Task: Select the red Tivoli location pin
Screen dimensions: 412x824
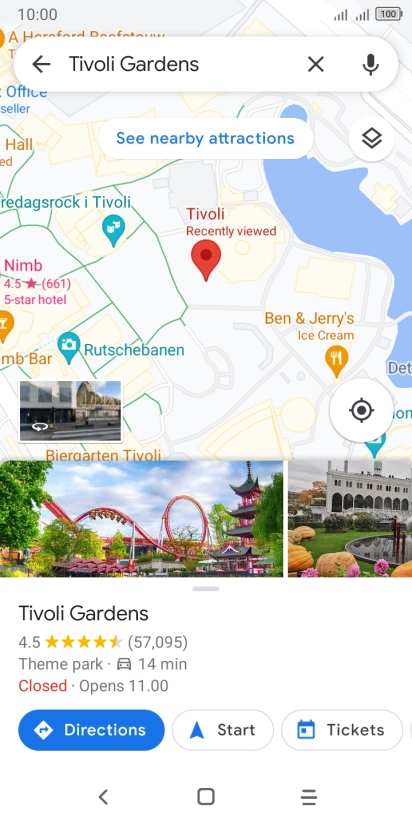Action: pos(206,260)
